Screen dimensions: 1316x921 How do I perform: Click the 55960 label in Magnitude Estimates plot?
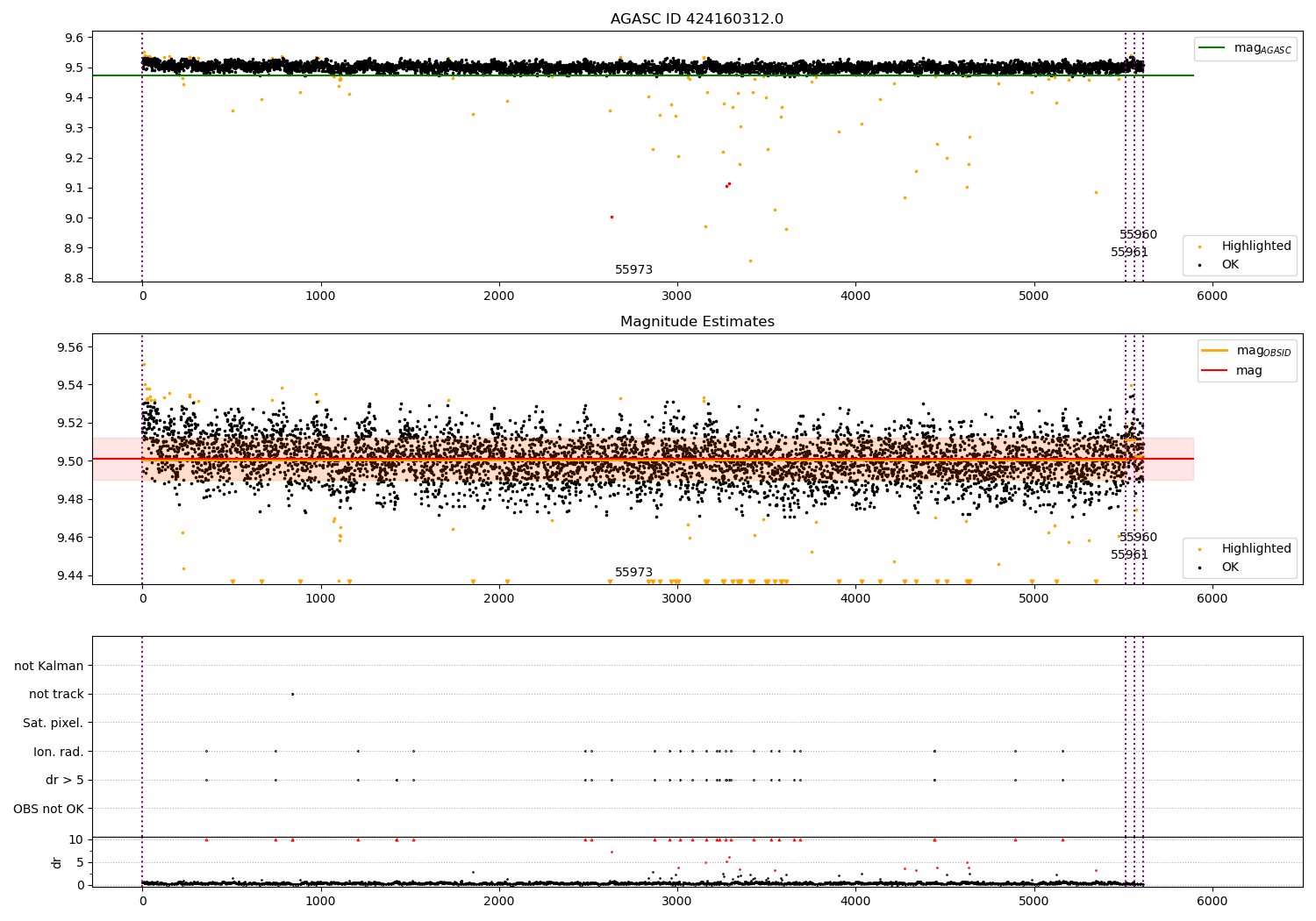click(1138, 537)
